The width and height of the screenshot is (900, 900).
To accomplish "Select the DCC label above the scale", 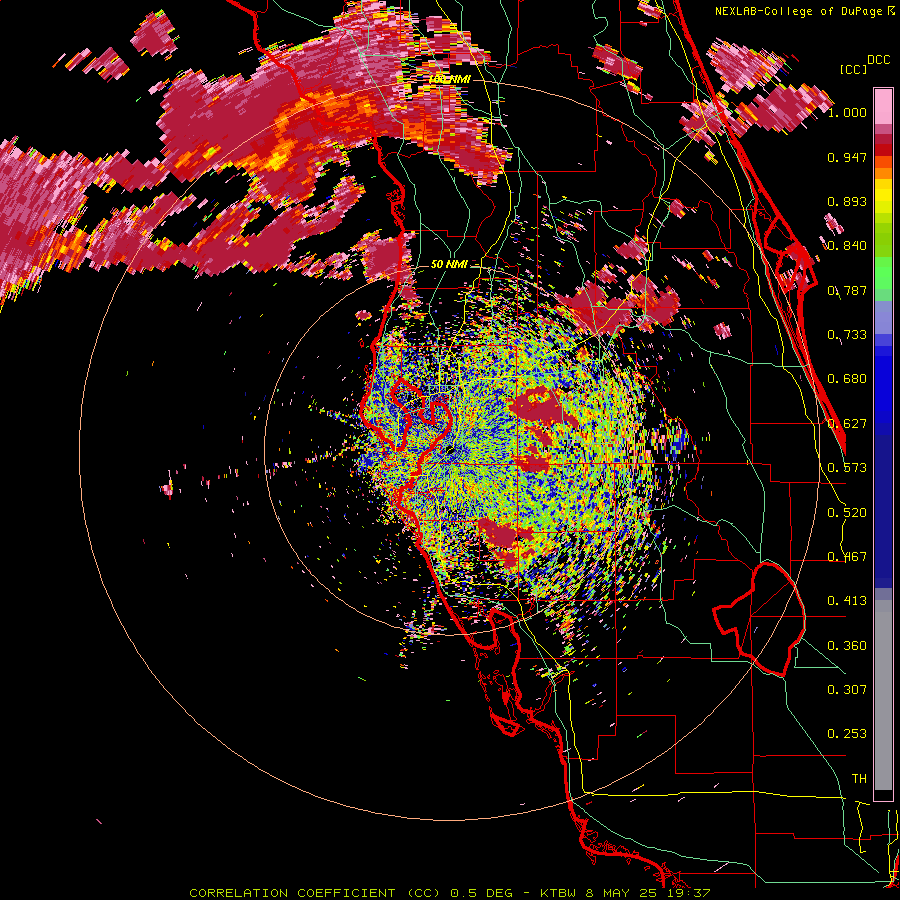I will click(x=878, y=60).
